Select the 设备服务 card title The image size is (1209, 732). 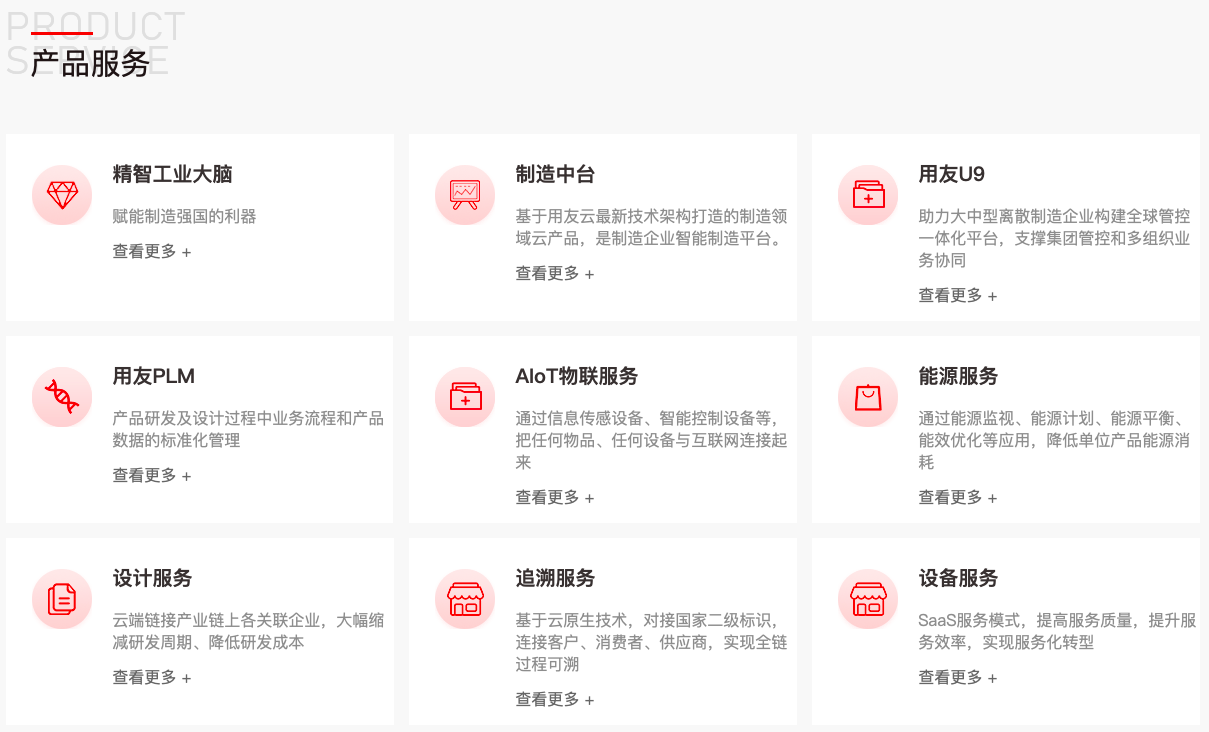[x=959, y=579]
